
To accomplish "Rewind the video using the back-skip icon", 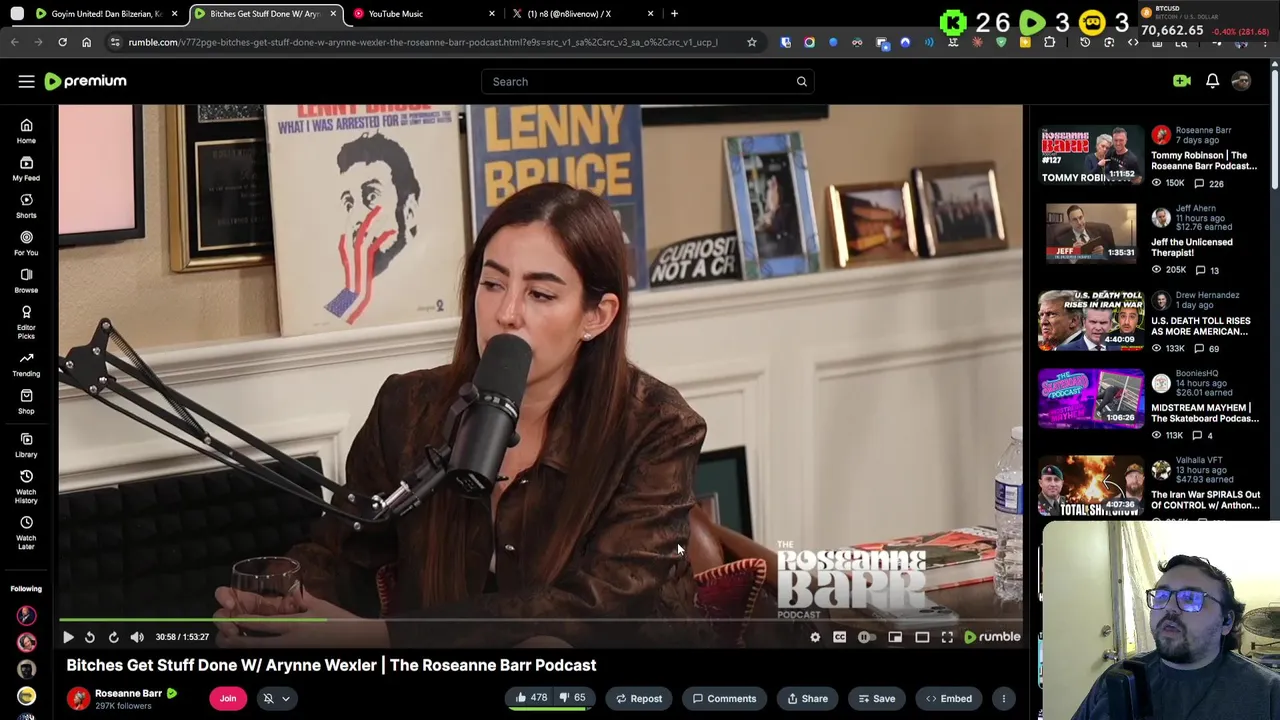I will coord(90,637).
